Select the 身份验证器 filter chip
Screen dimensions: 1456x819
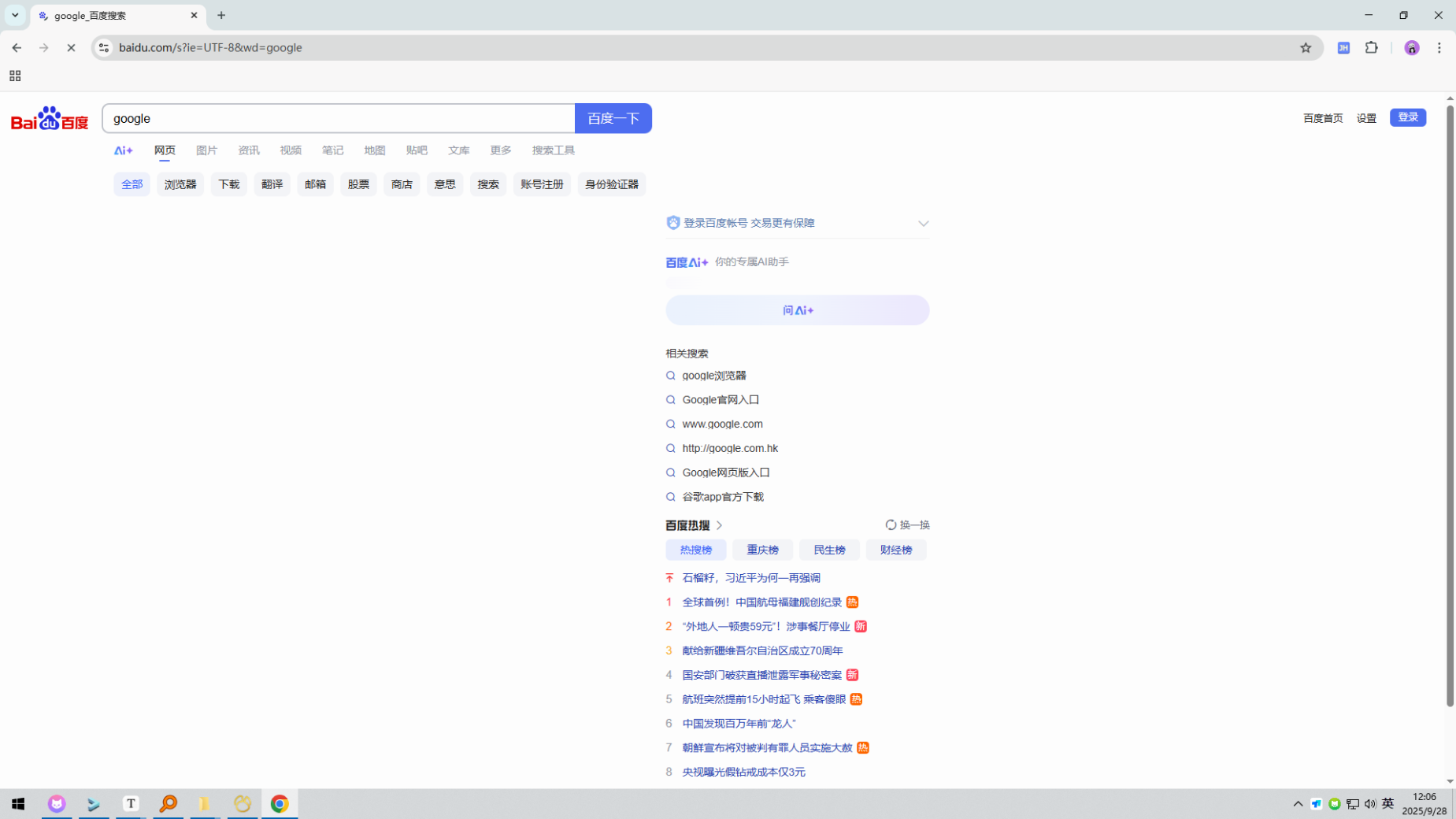[x=611, y=184]
